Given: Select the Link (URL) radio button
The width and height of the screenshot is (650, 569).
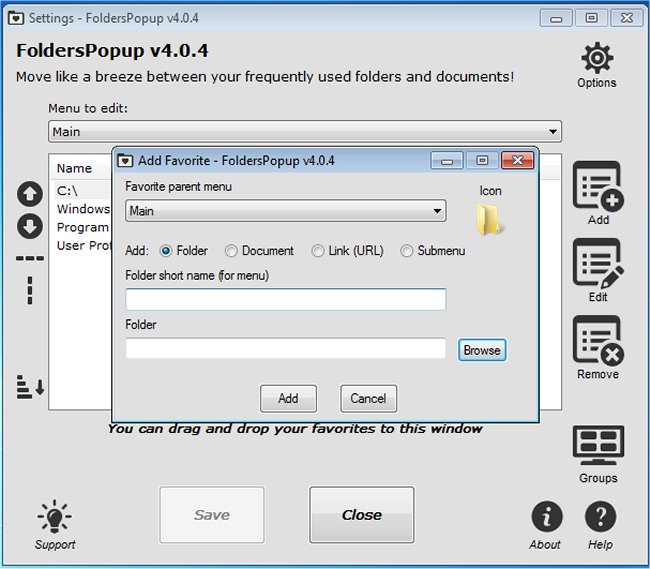Looking at the screenshot, I should point(318,251).
